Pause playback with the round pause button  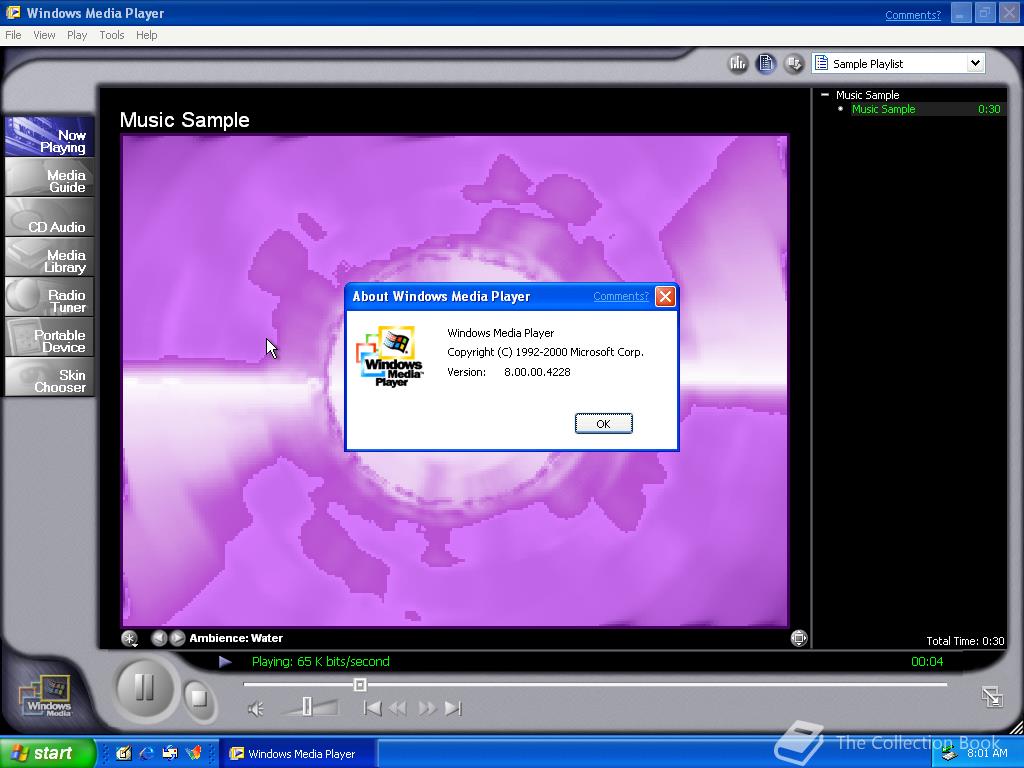point(144,688)
